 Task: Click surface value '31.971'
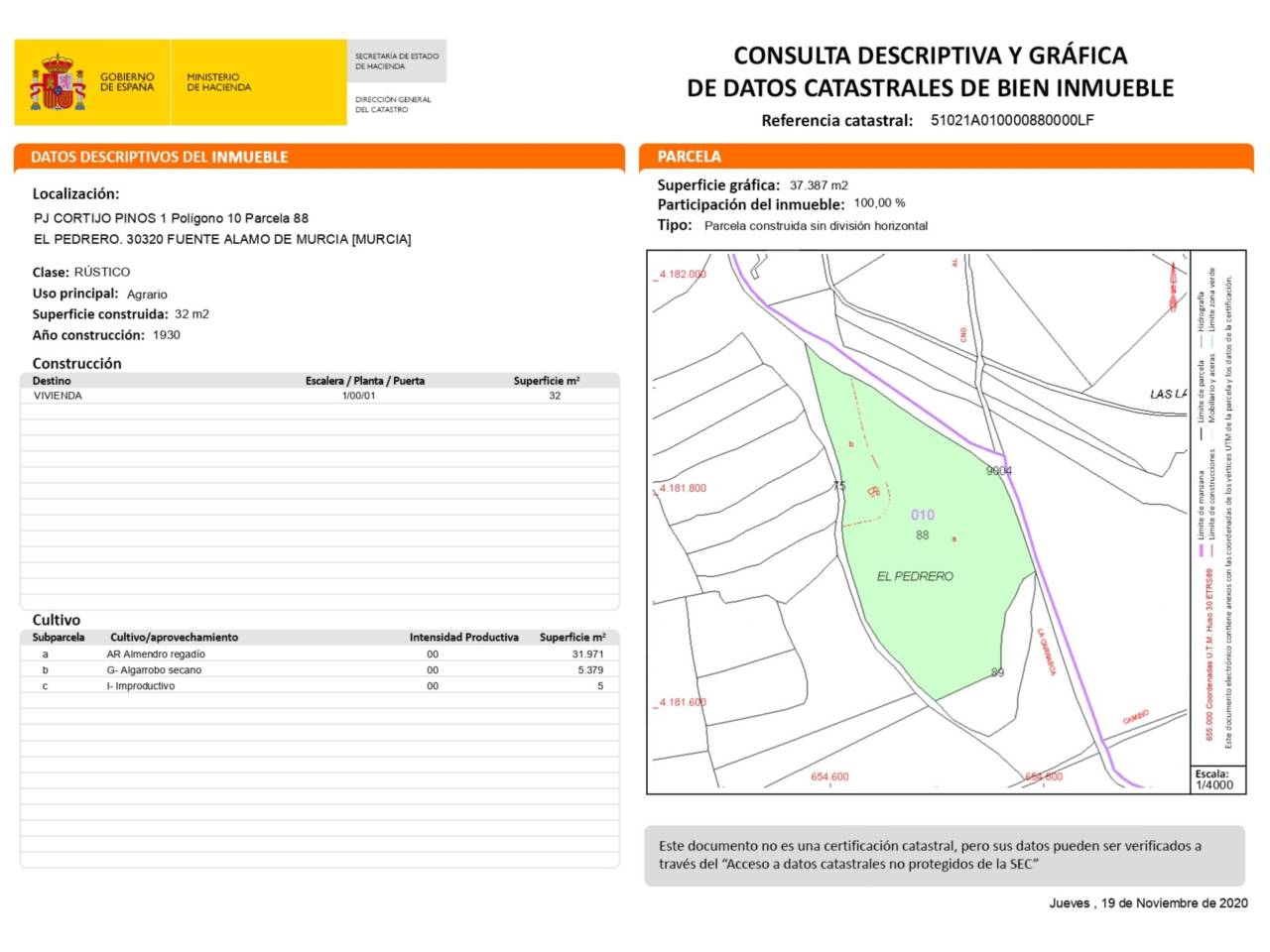tap(587, 654)
